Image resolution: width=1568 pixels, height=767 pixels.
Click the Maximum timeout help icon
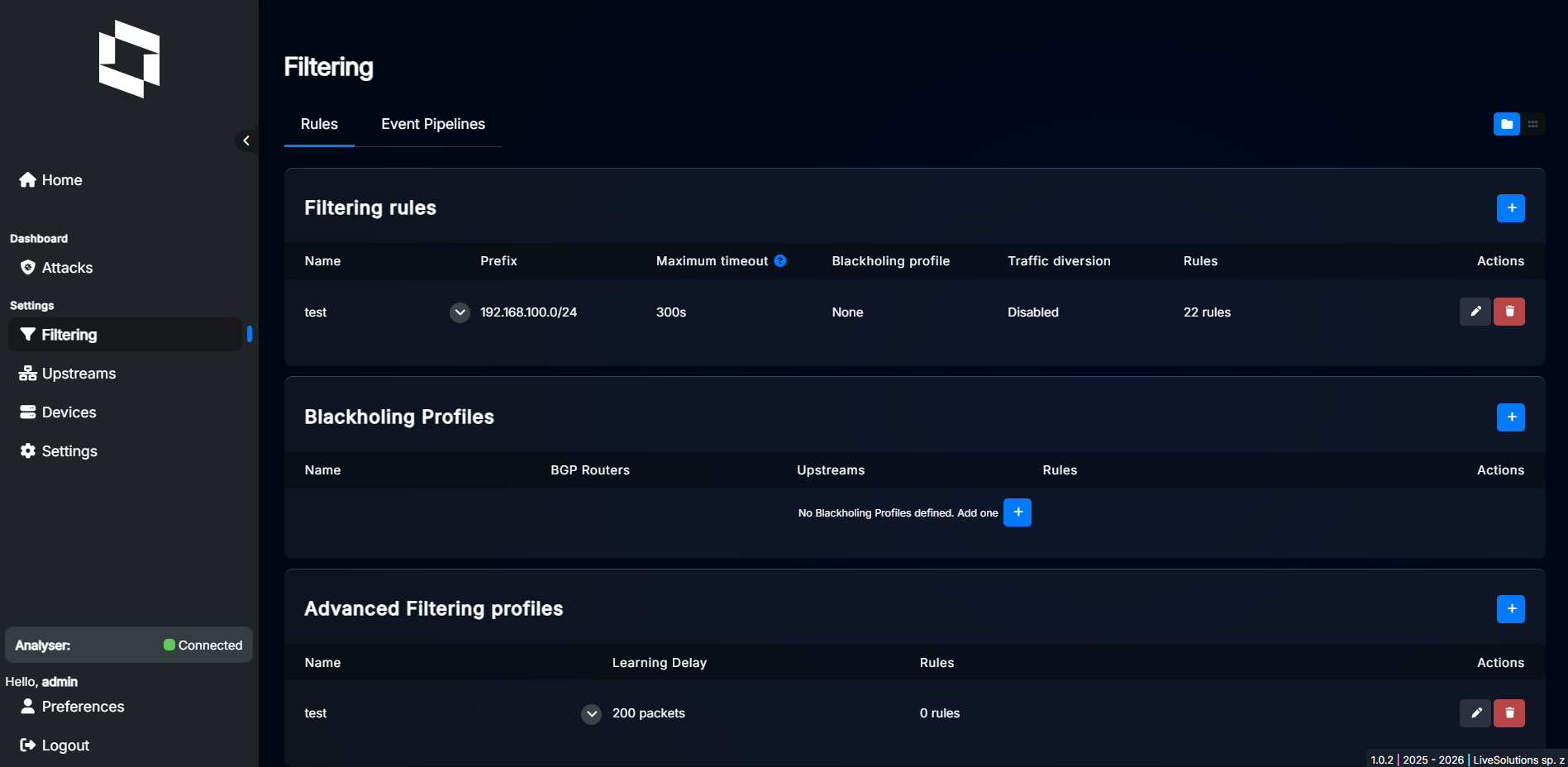point(779,261)
